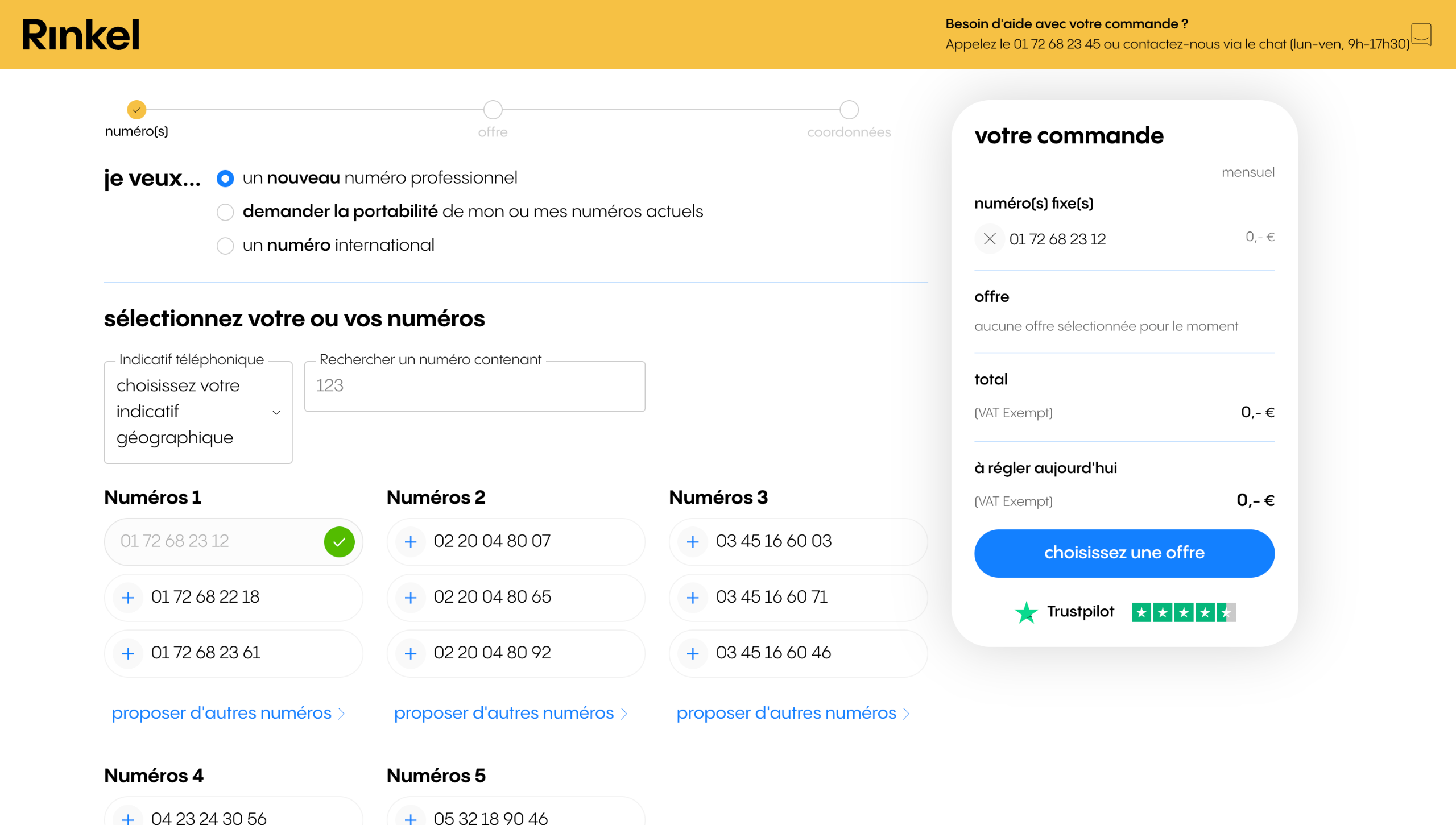
Task: Deselect green checkmark on 01 72 68 23 12
Action: click(339, 542)
